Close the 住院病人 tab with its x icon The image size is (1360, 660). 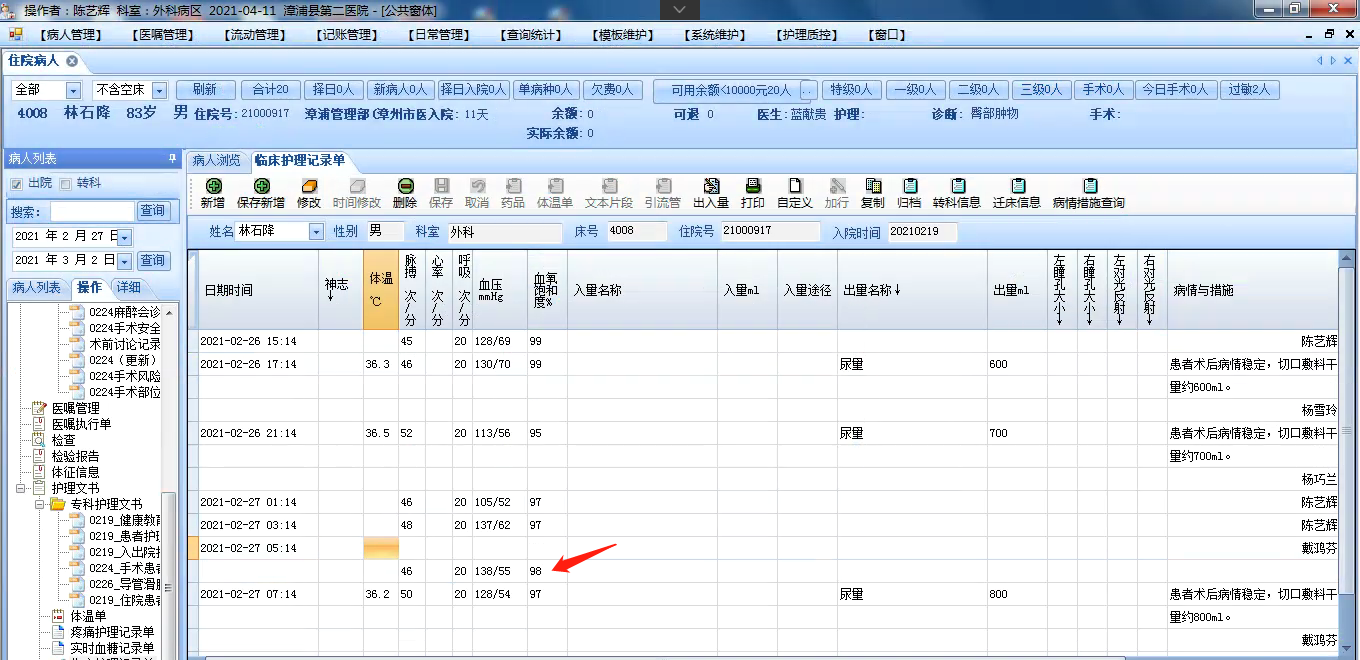click(72, 61)
